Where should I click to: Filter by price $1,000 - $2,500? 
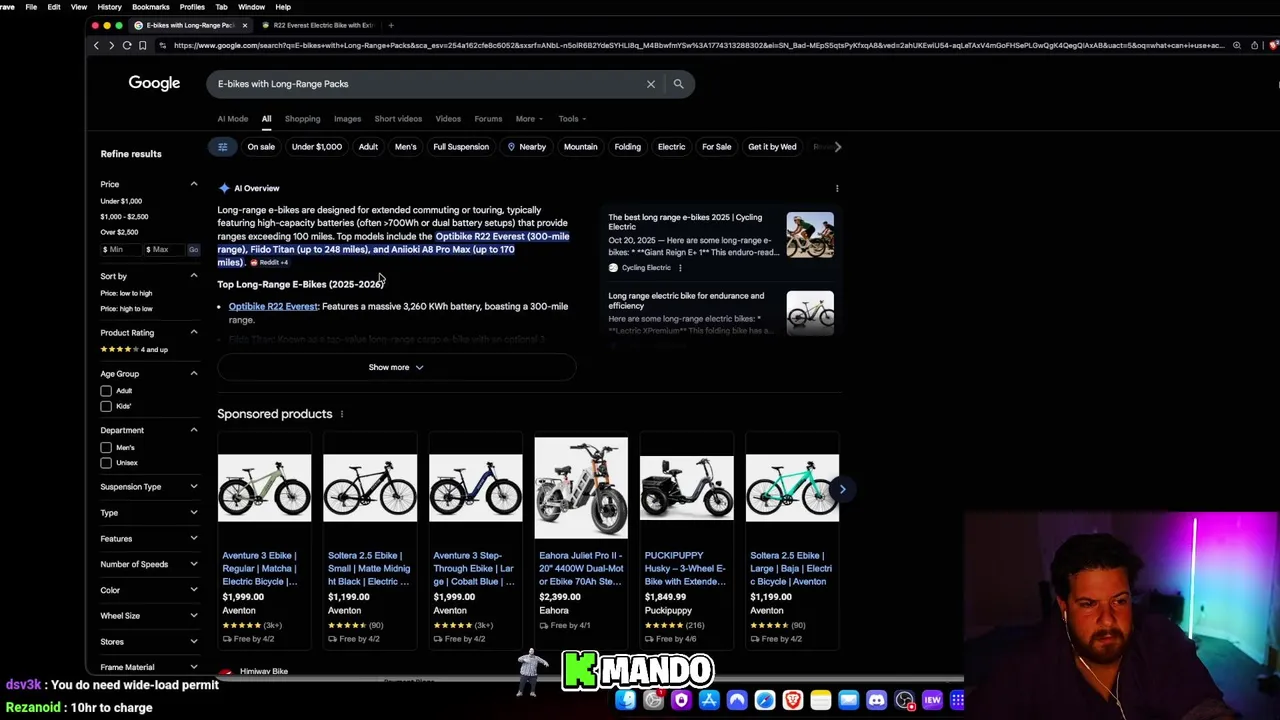pos(124,217)
